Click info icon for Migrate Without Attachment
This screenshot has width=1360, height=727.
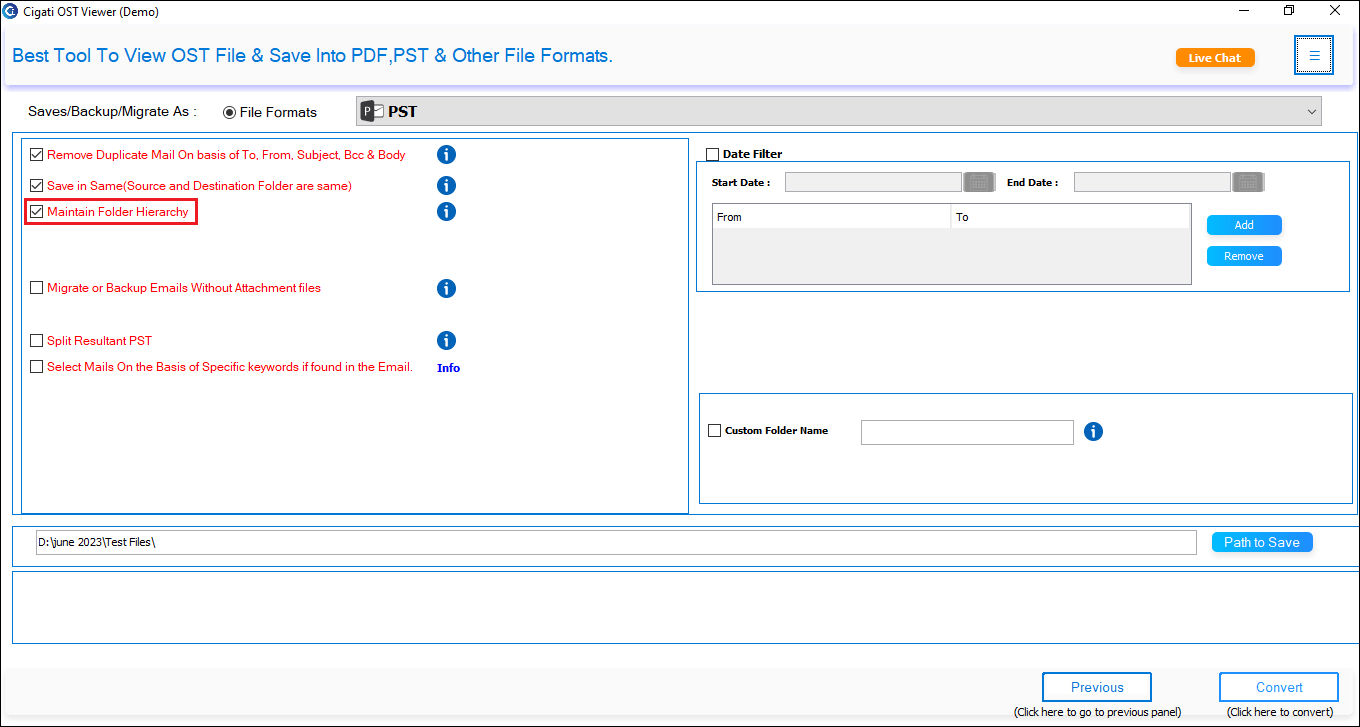pyautogui.click(x=447, y=288)
